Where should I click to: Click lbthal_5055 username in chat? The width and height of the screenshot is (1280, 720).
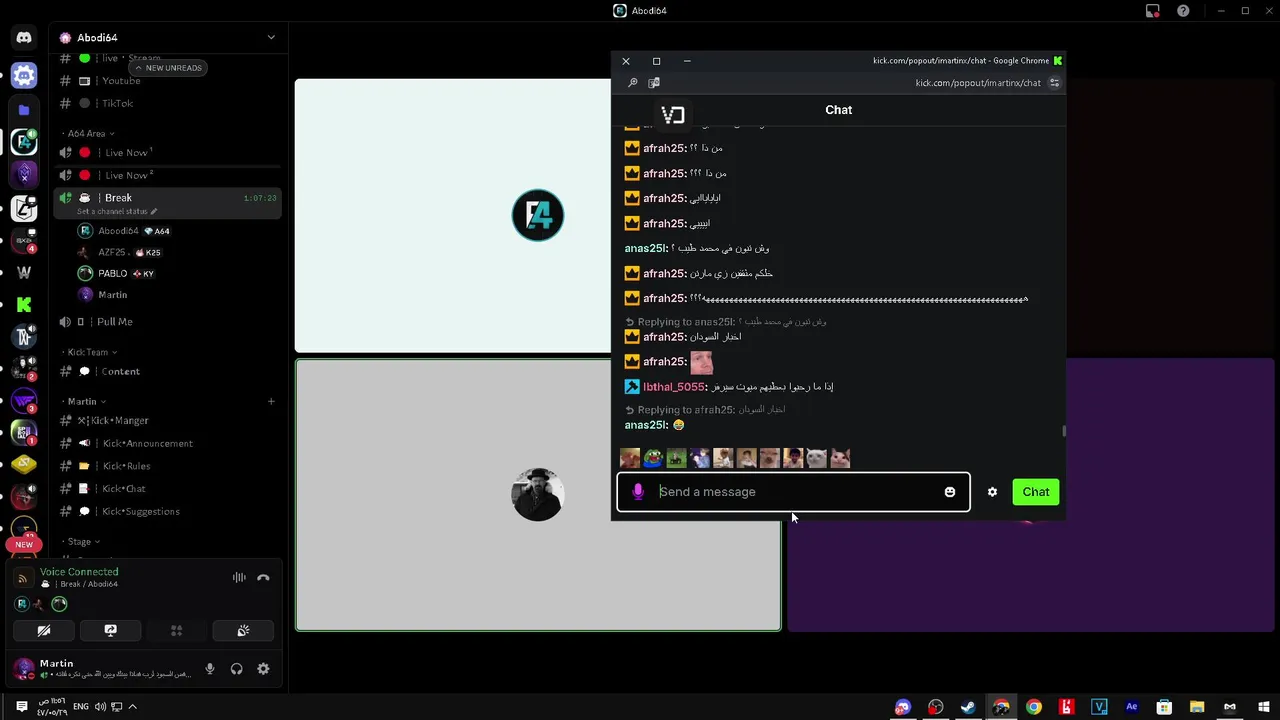click(674, 387)
